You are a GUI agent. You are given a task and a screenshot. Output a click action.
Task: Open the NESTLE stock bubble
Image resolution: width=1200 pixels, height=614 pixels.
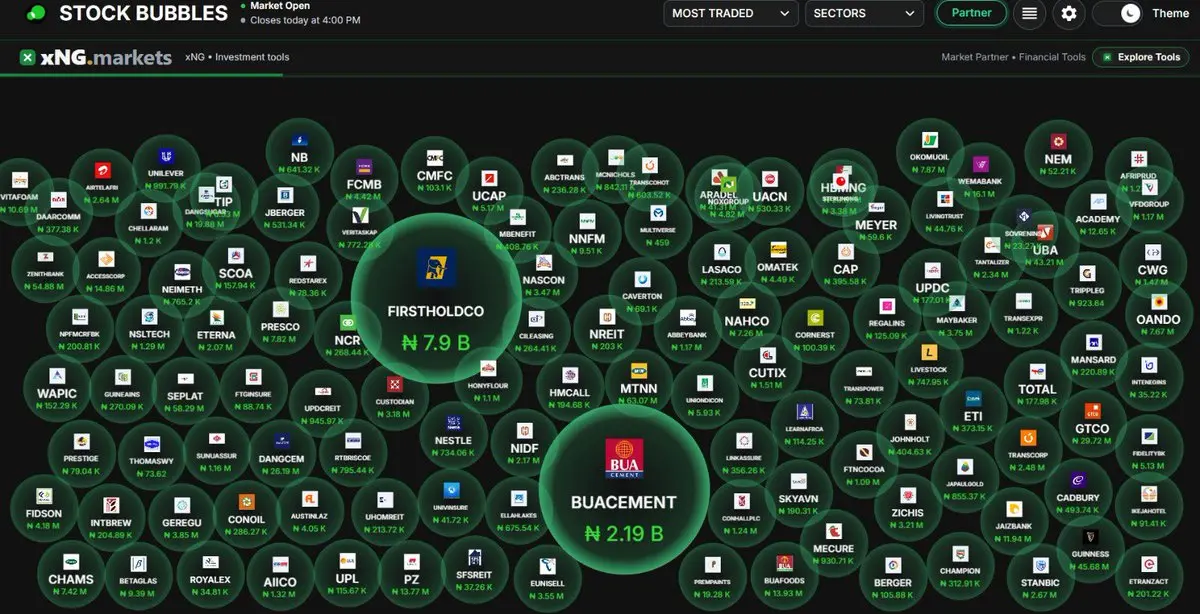pyautogui.click(x=453, y=435)
